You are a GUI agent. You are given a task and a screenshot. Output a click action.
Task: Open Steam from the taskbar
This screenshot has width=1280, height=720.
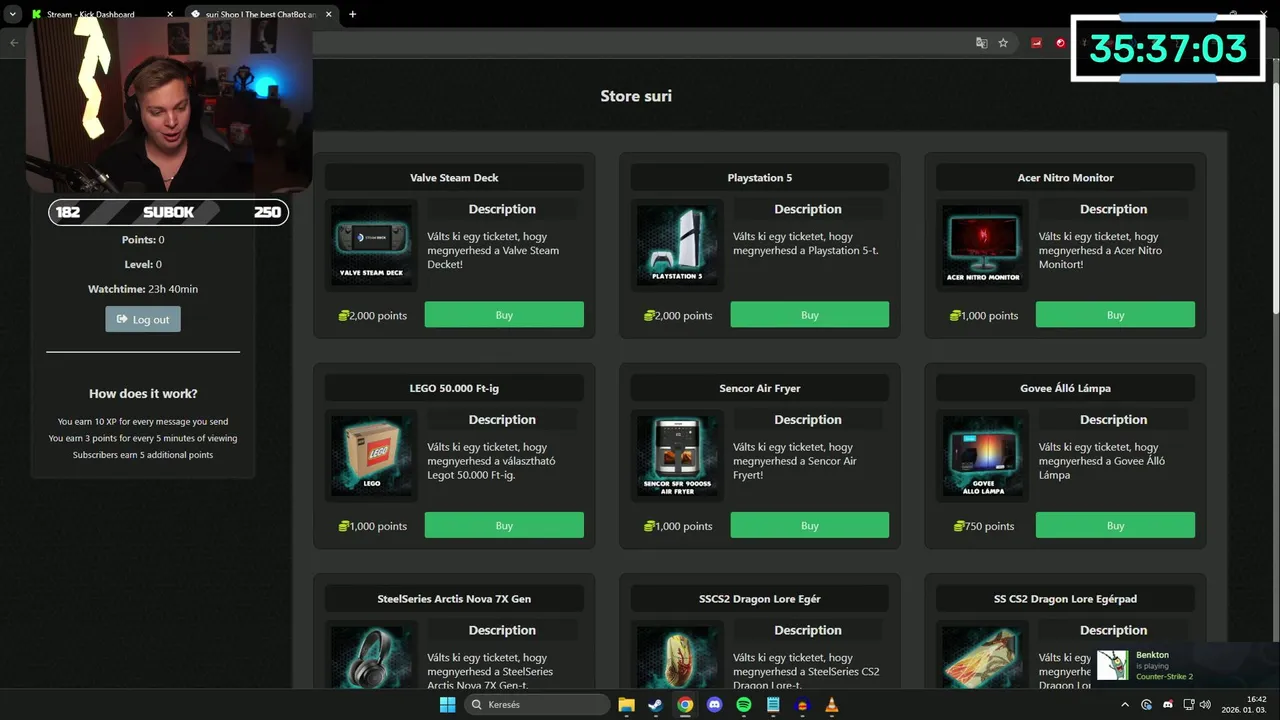point(655,704)
